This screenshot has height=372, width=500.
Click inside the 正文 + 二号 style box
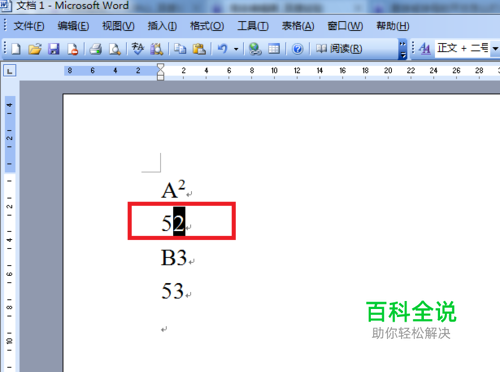[463, 49]
